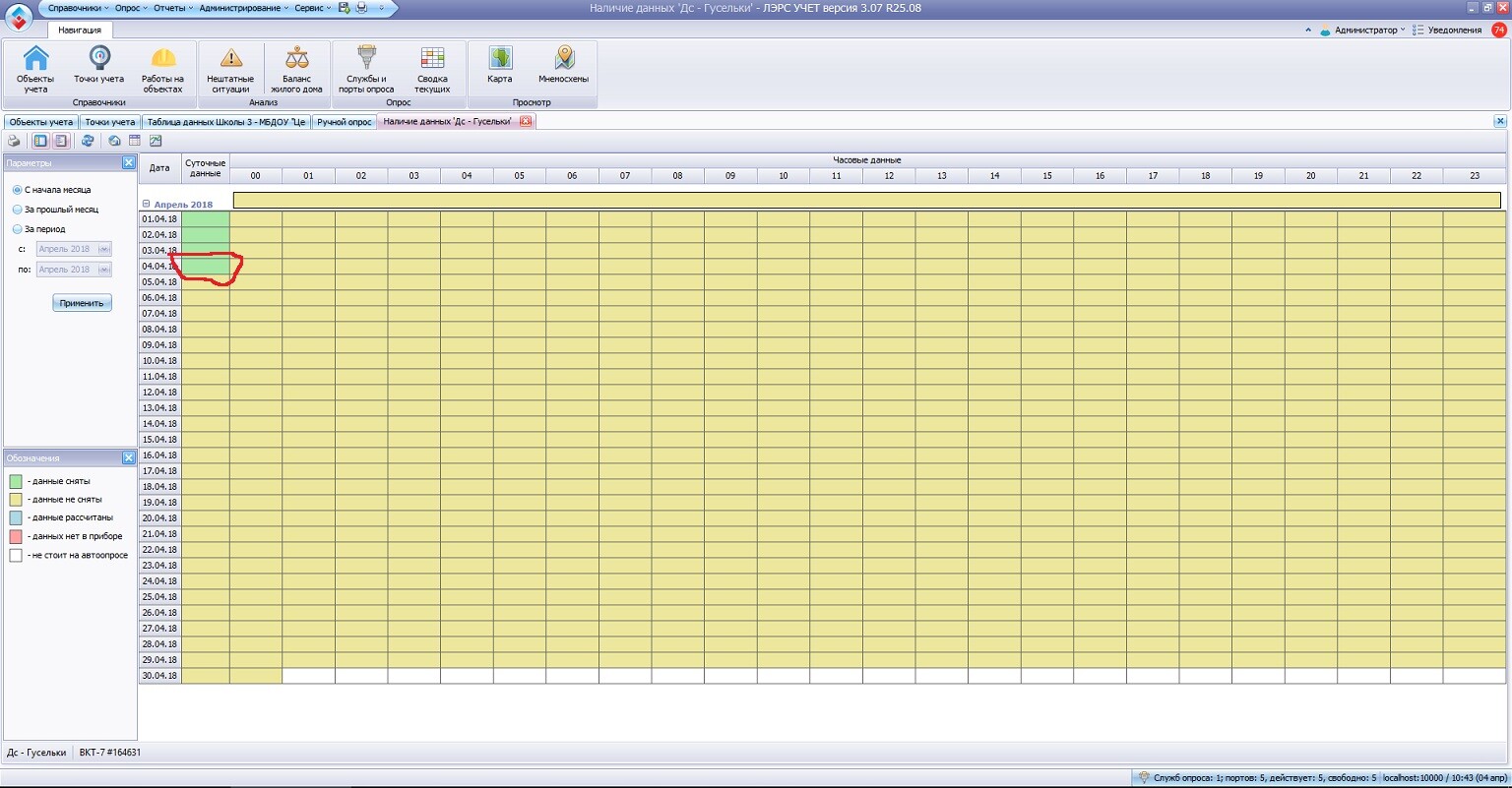1512x788 pixels.
Task: Toggle the parameters panel toolbar button
Action: 40,142
